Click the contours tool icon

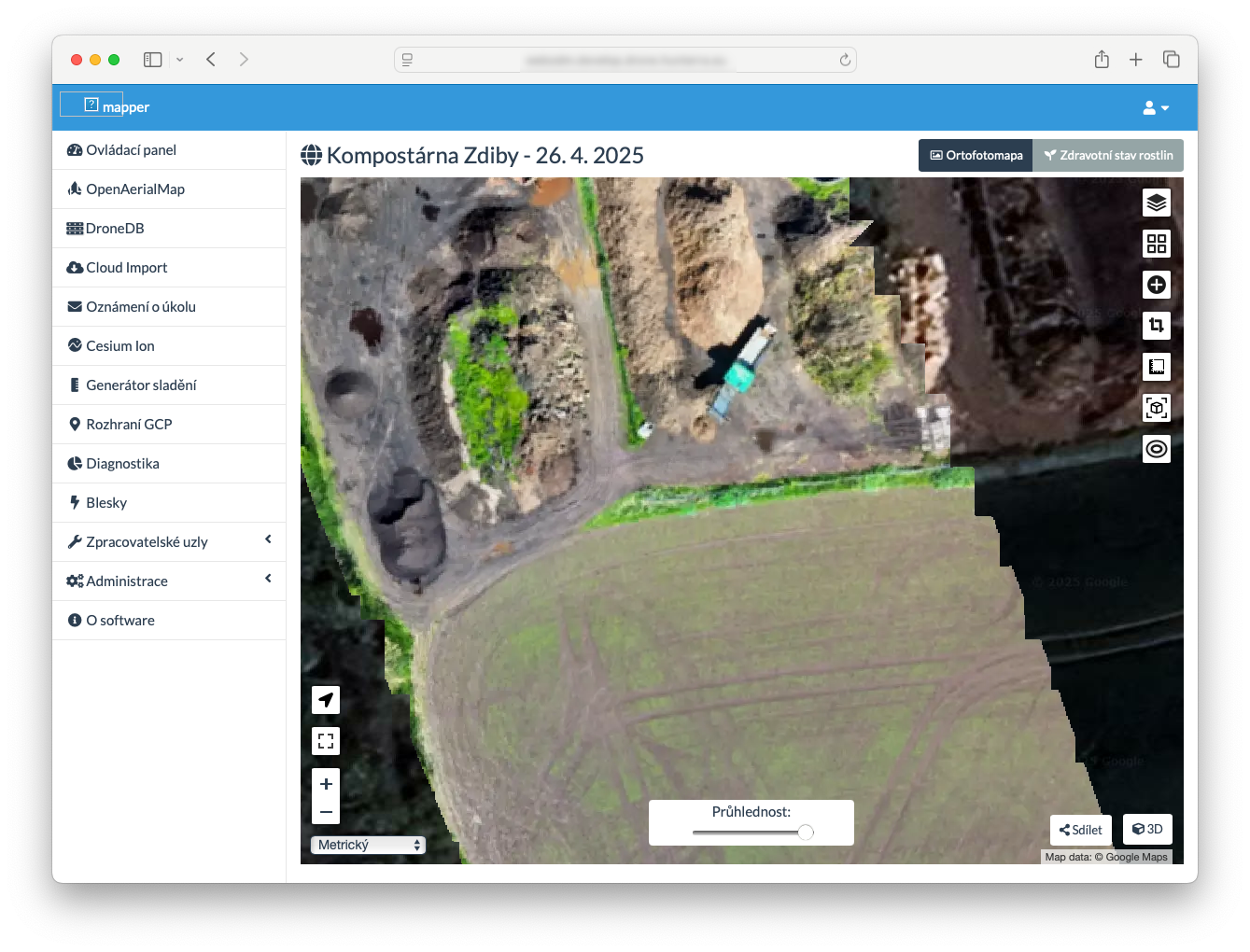coord(1156,449)
